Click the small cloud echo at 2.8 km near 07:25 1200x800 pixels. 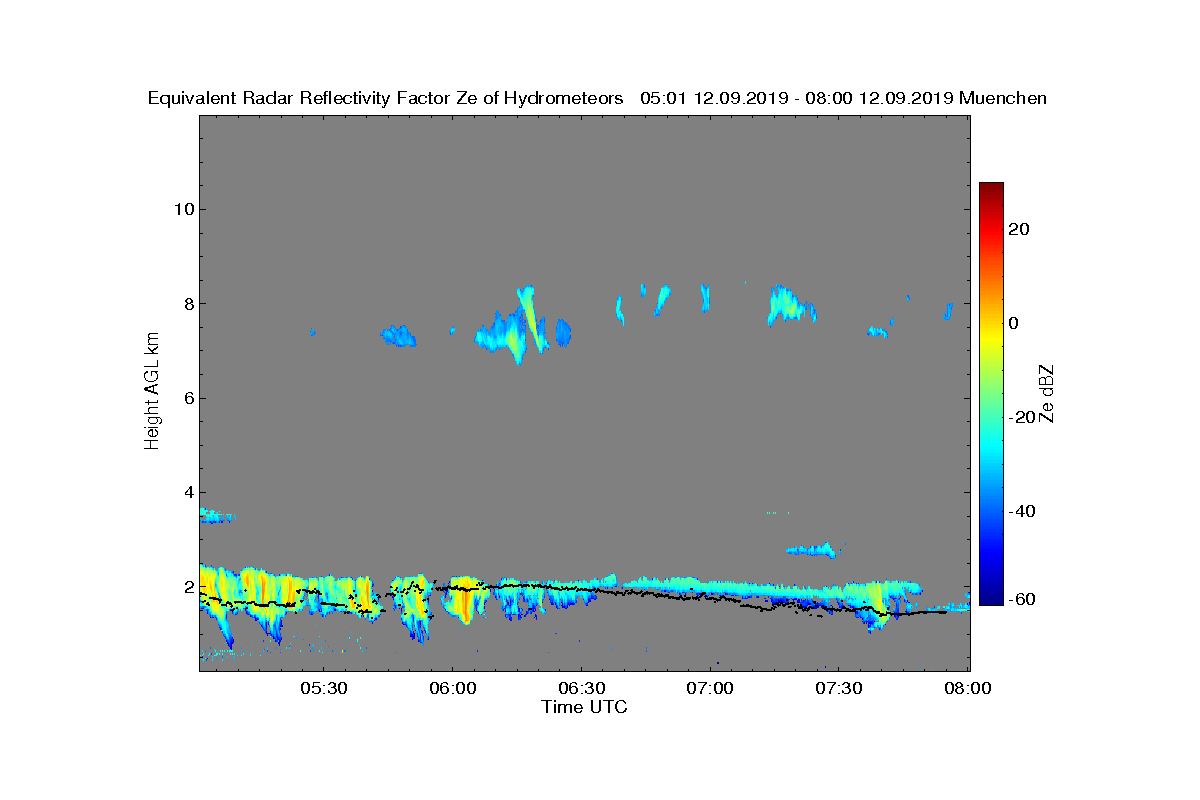point(812,550)
